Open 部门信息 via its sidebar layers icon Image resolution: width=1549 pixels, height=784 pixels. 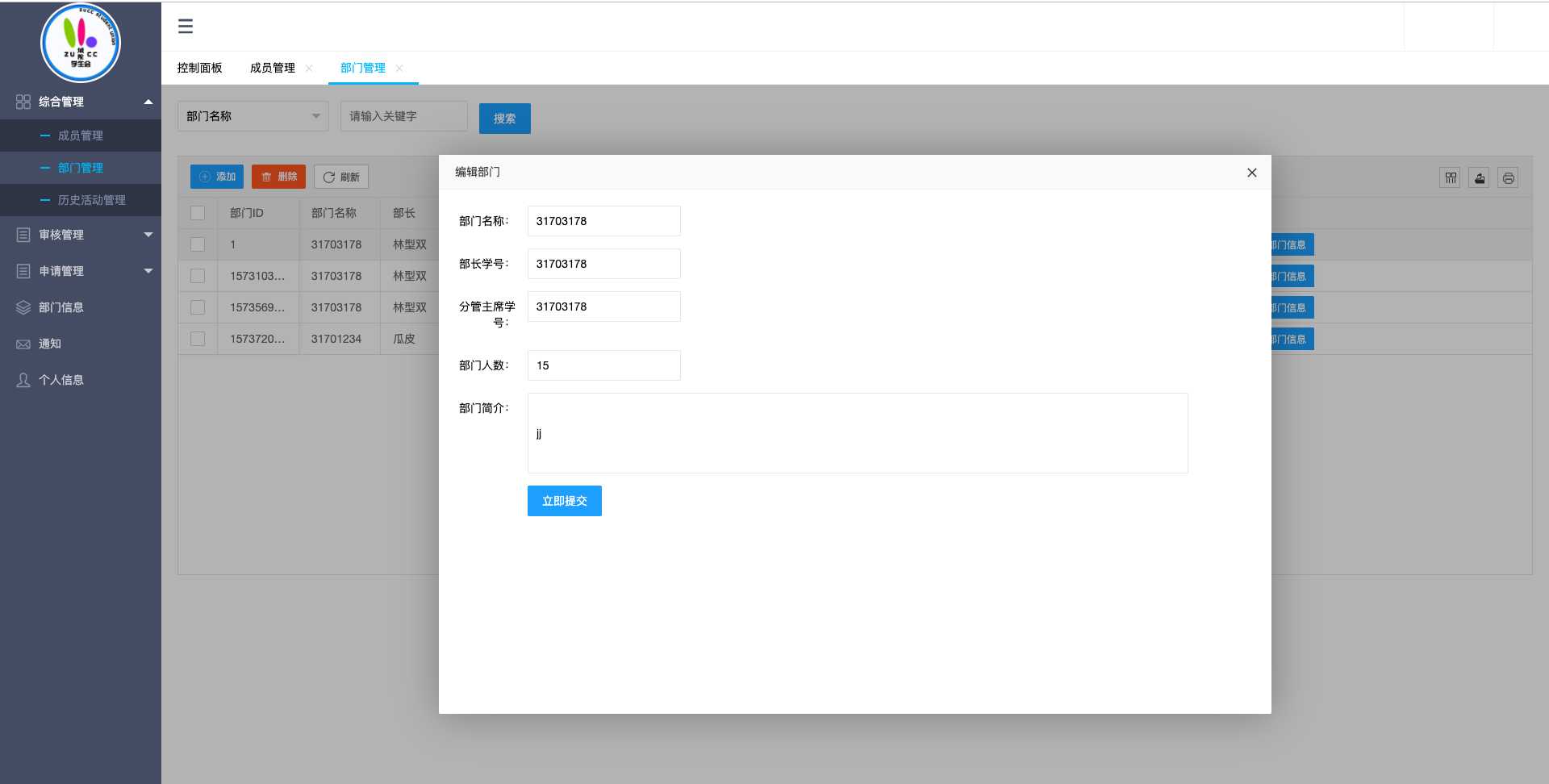click(x=23, y=307)
